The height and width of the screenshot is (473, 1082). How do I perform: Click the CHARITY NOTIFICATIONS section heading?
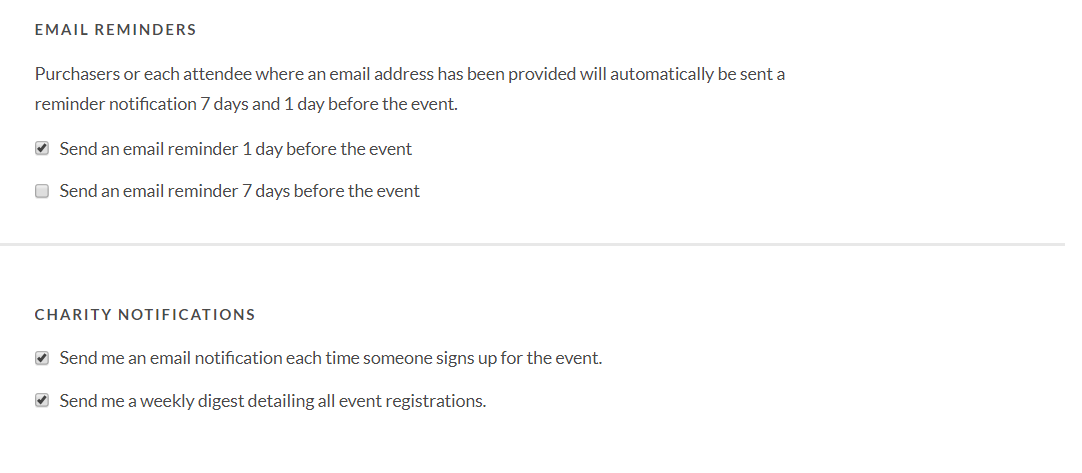145,315
